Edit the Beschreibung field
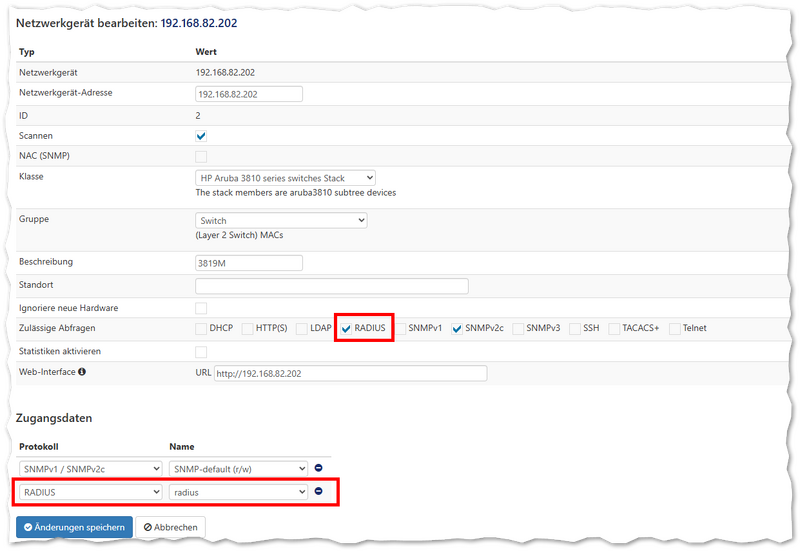This screenshot has height=551, width=800. (x=249, y=263)
